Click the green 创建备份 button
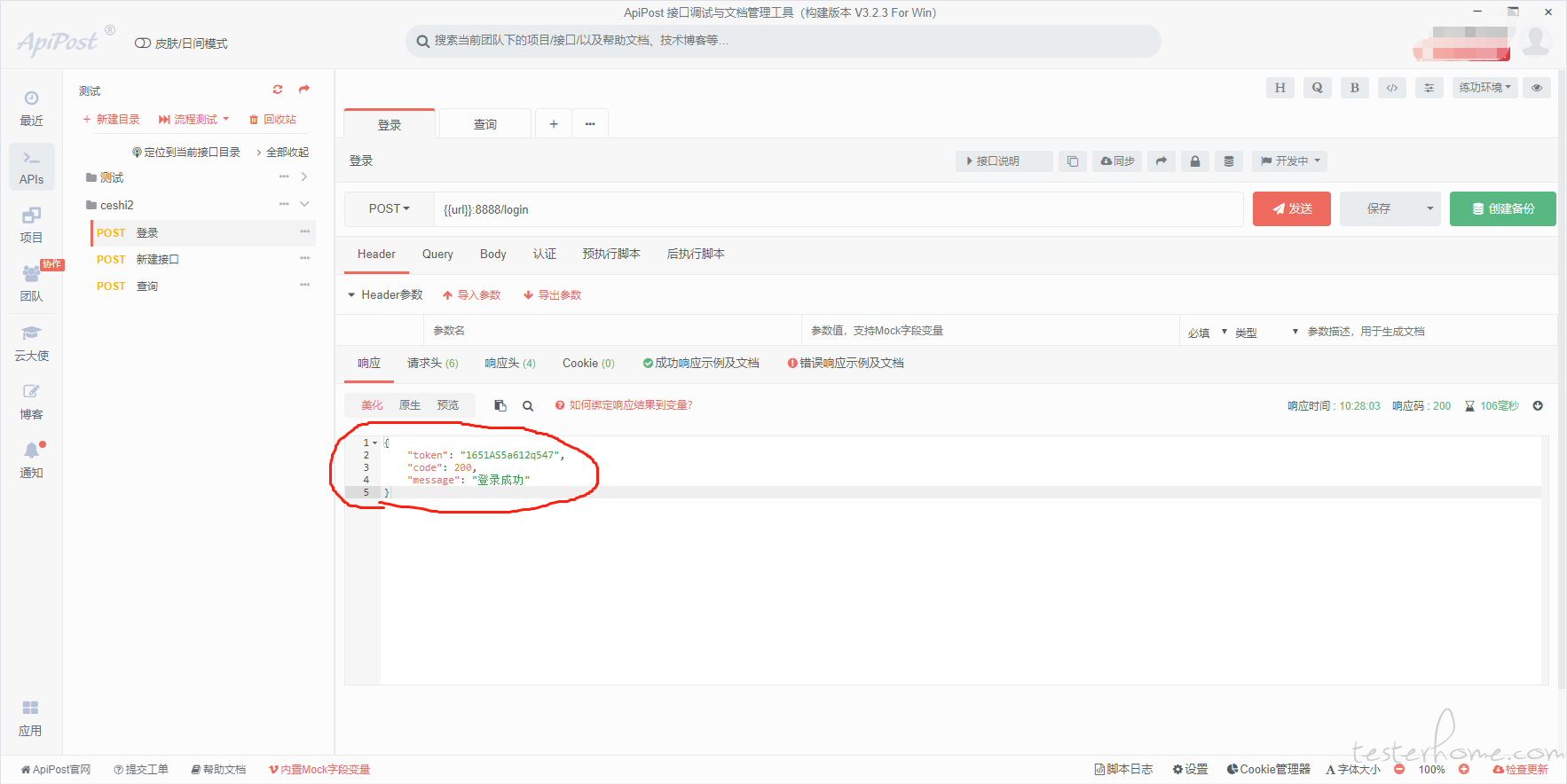The height and width of the screenshot is (784, 1567). [1502, 209]
